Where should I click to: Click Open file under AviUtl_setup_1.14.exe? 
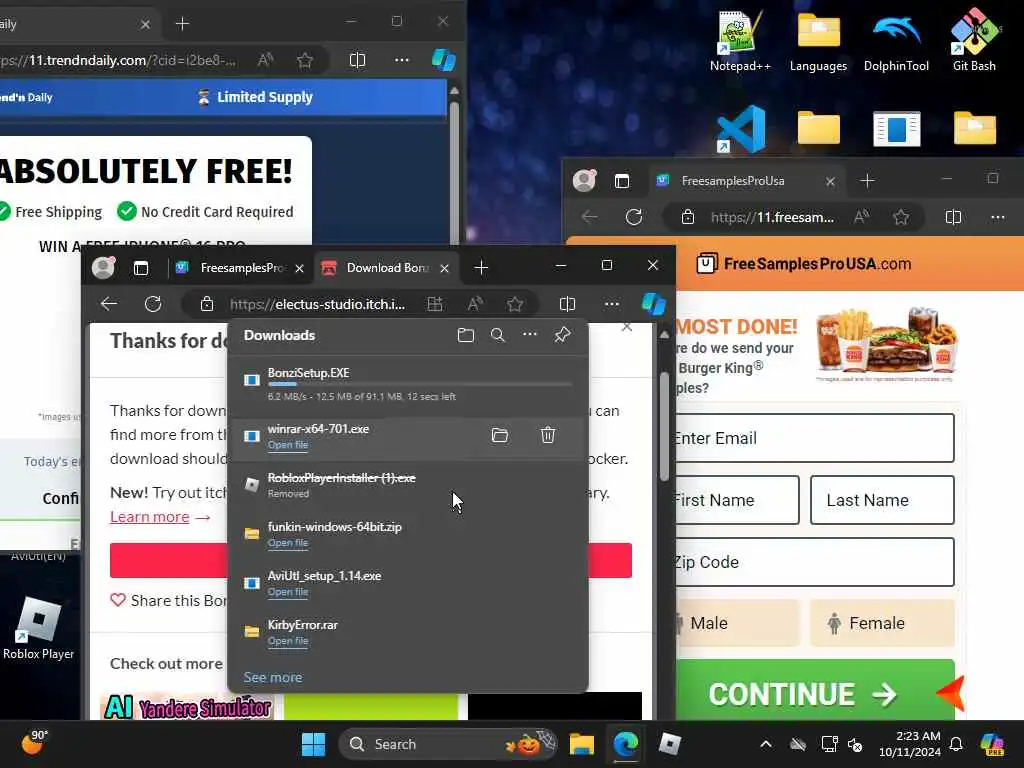click(287, 592)
